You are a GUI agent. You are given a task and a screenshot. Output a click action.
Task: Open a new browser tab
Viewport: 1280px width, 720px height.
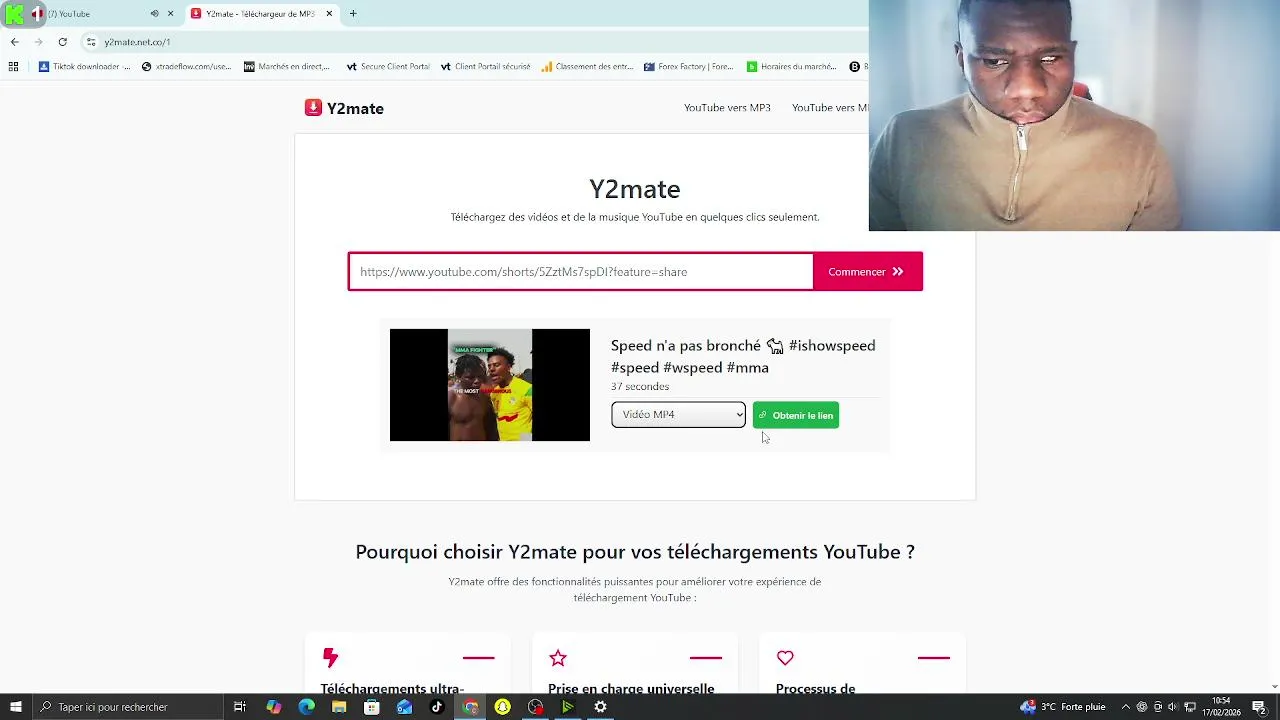point(353,14)
